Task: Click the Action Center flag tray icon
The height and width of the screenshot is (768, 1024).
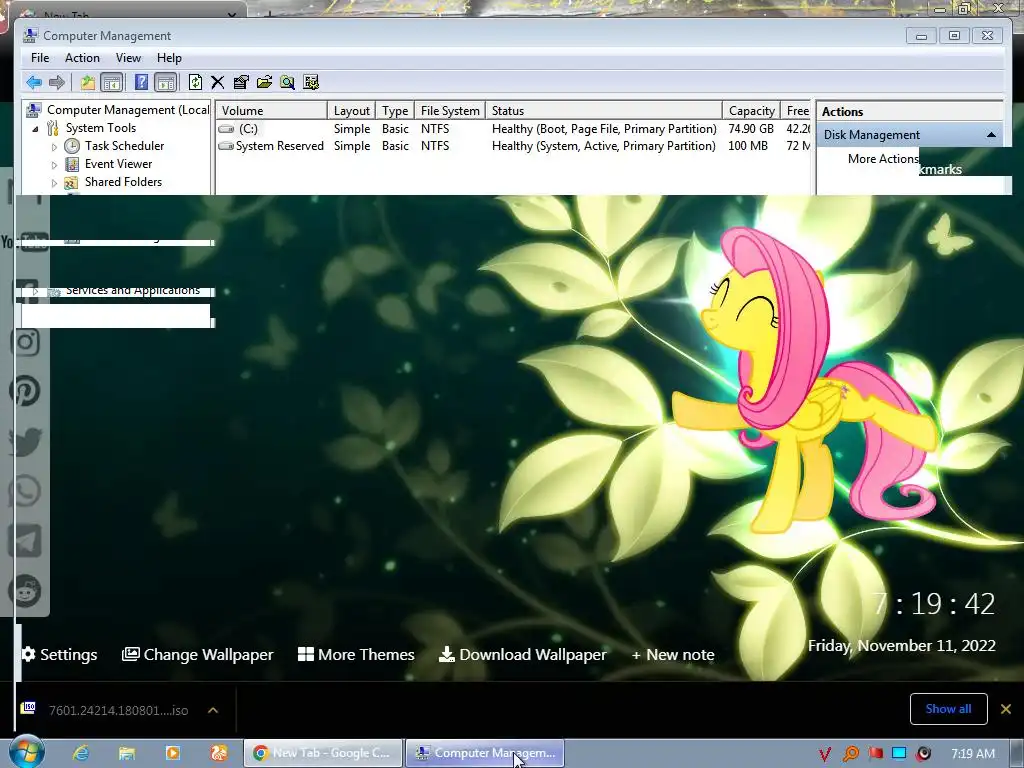Action: (875, 754)
